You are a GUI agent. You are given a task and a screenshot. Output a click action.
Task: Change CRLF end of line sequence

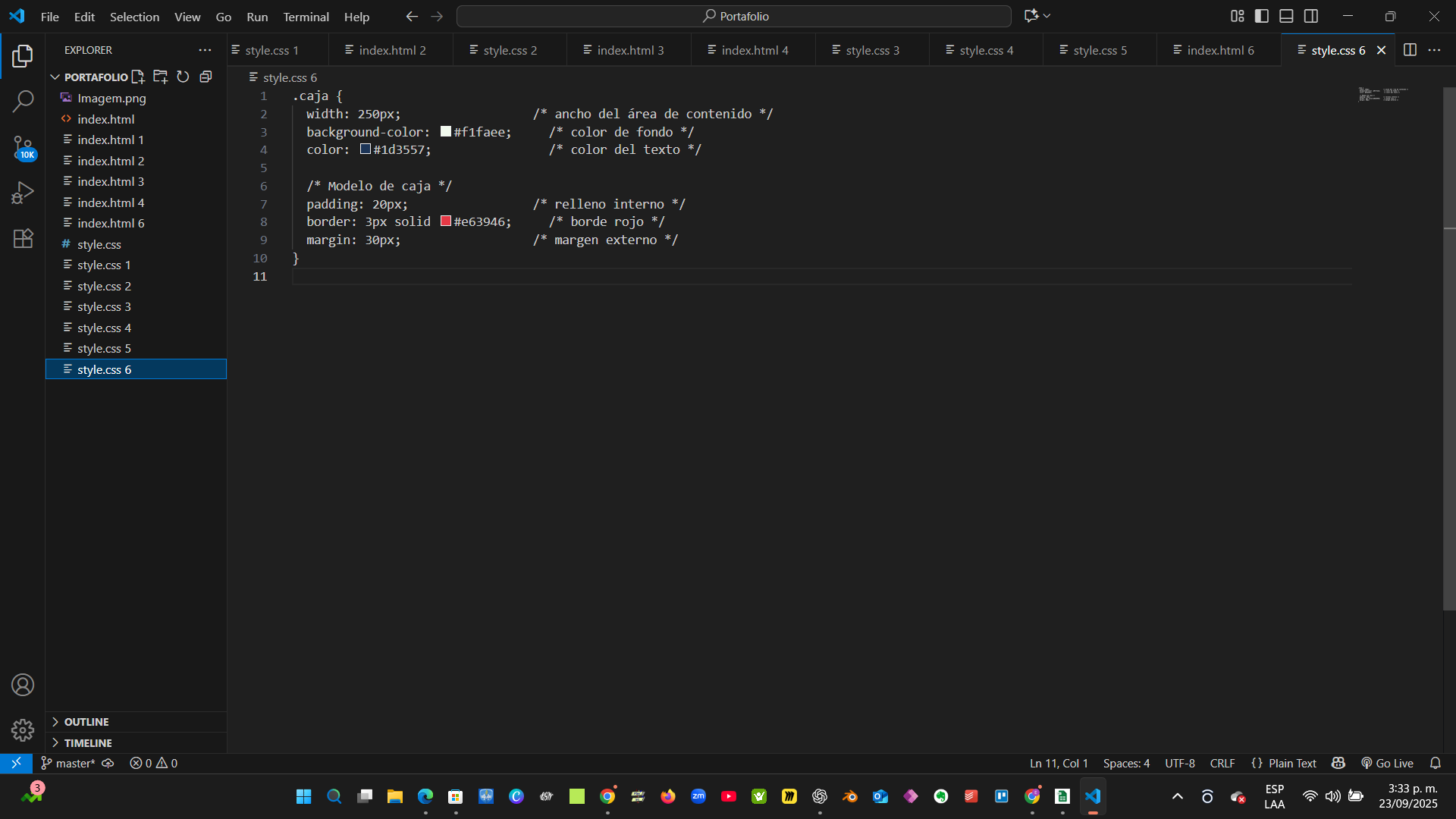click(x=1222, y=763)
